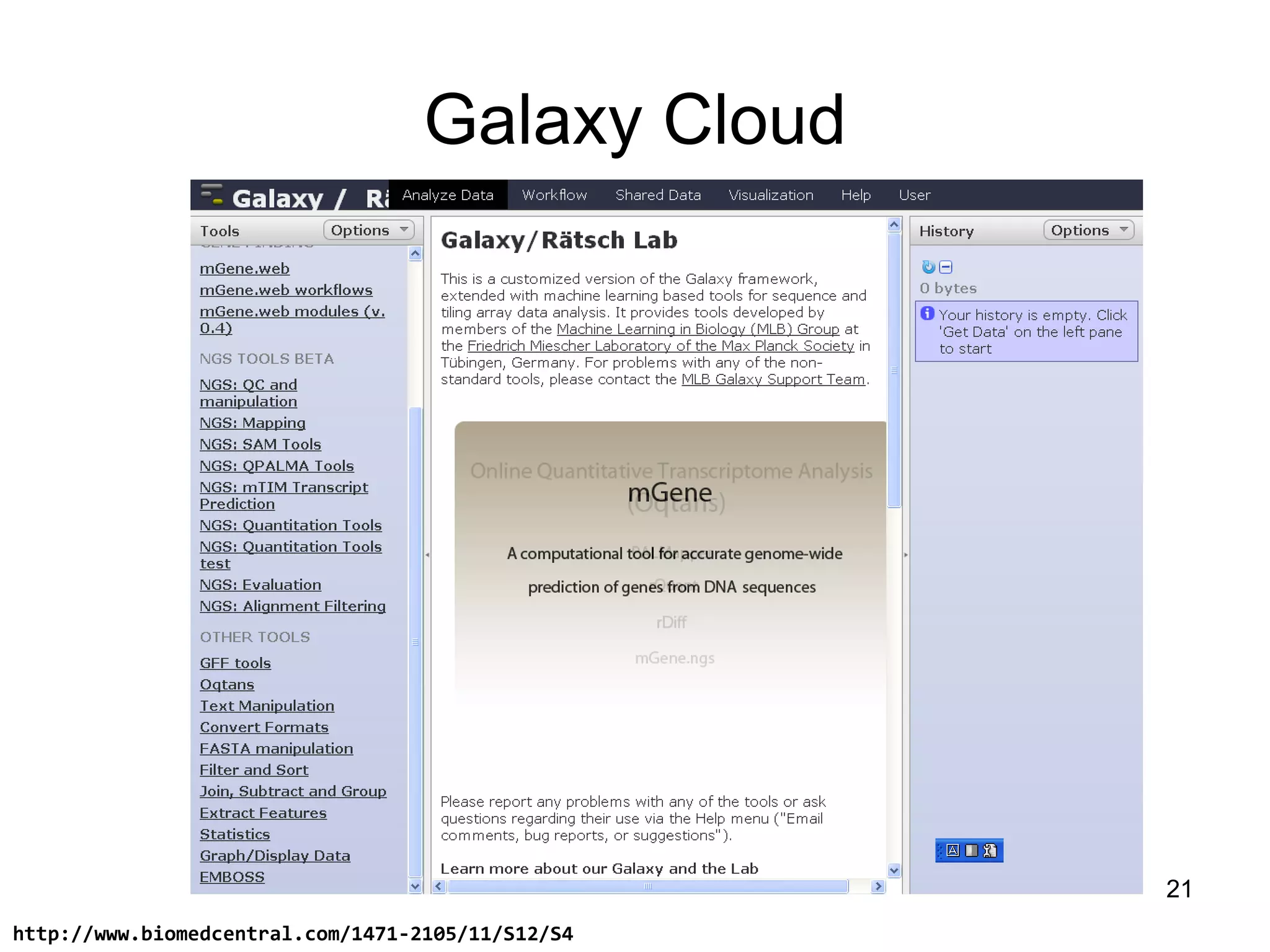
Task: Open the Shared Data menu
Action: tap(658, 195)
